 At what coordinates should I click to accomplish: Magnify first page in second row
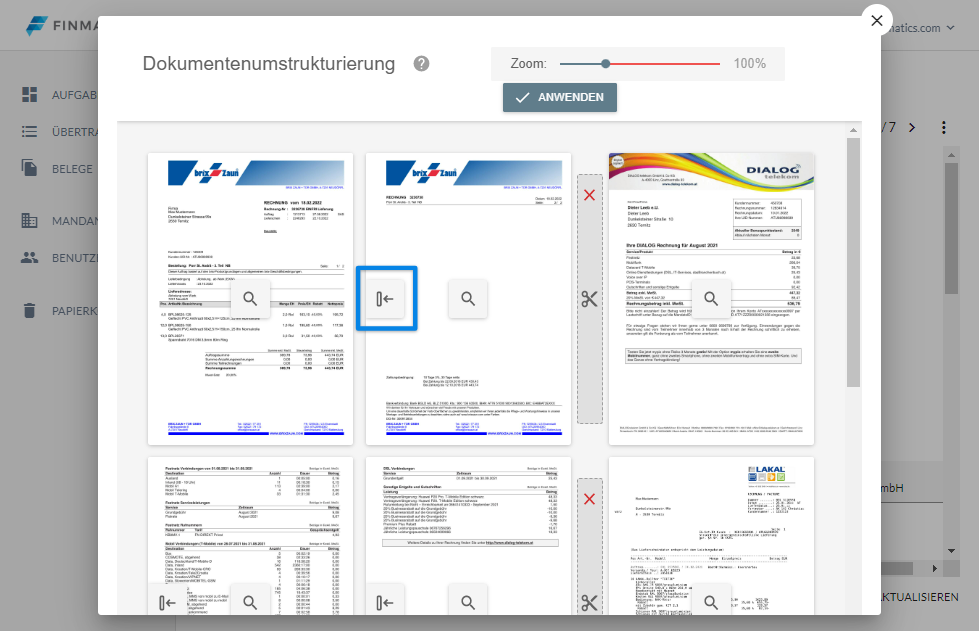250,602
